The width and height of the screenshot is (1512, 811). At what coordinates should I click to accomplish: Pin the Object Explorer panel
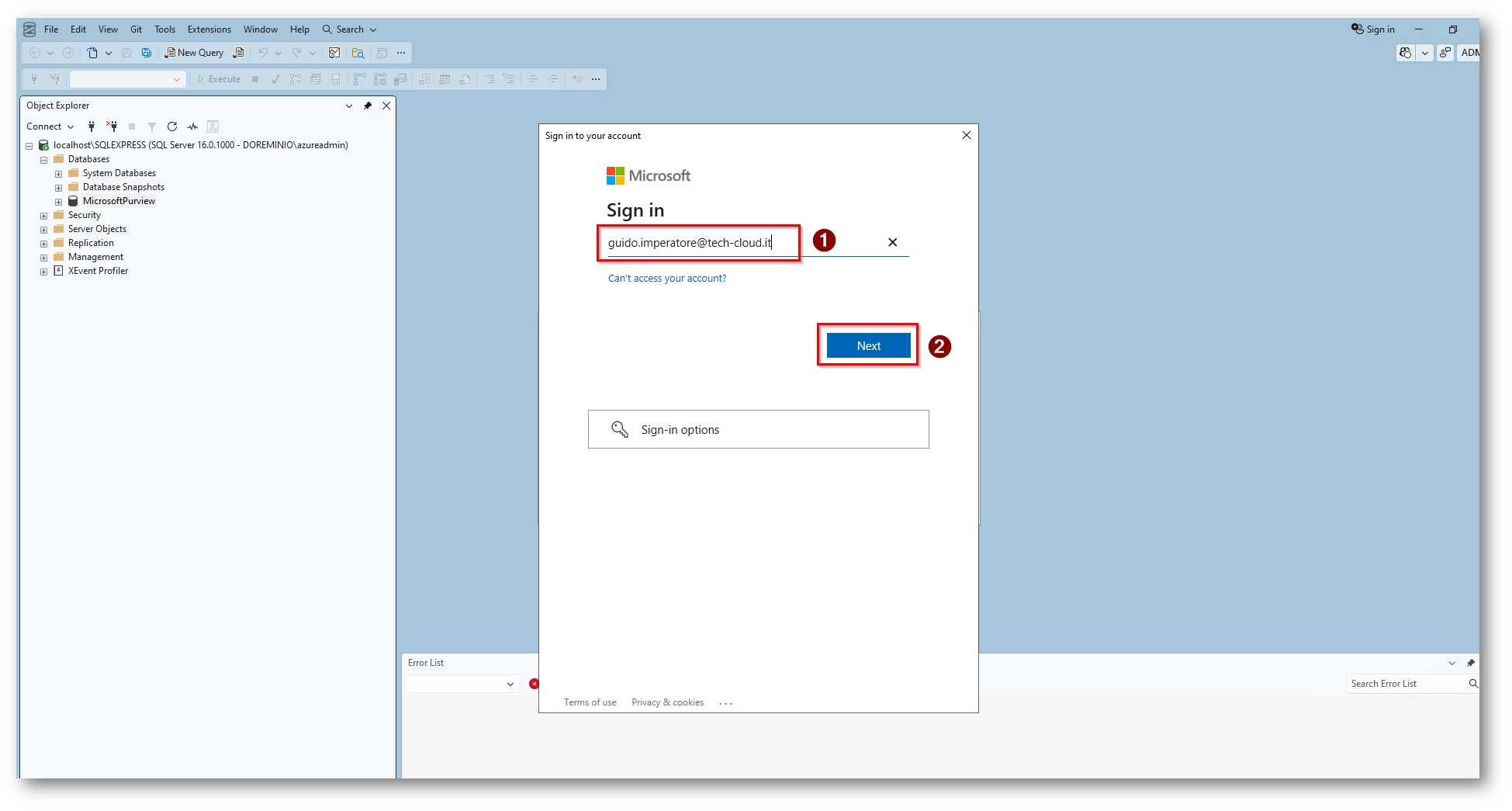coord(368,106)
